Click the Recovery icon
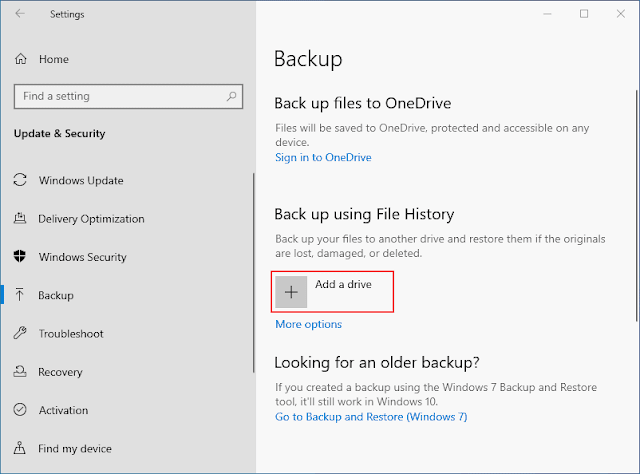Viewport: 640px width, 474px height. point(20,372)
